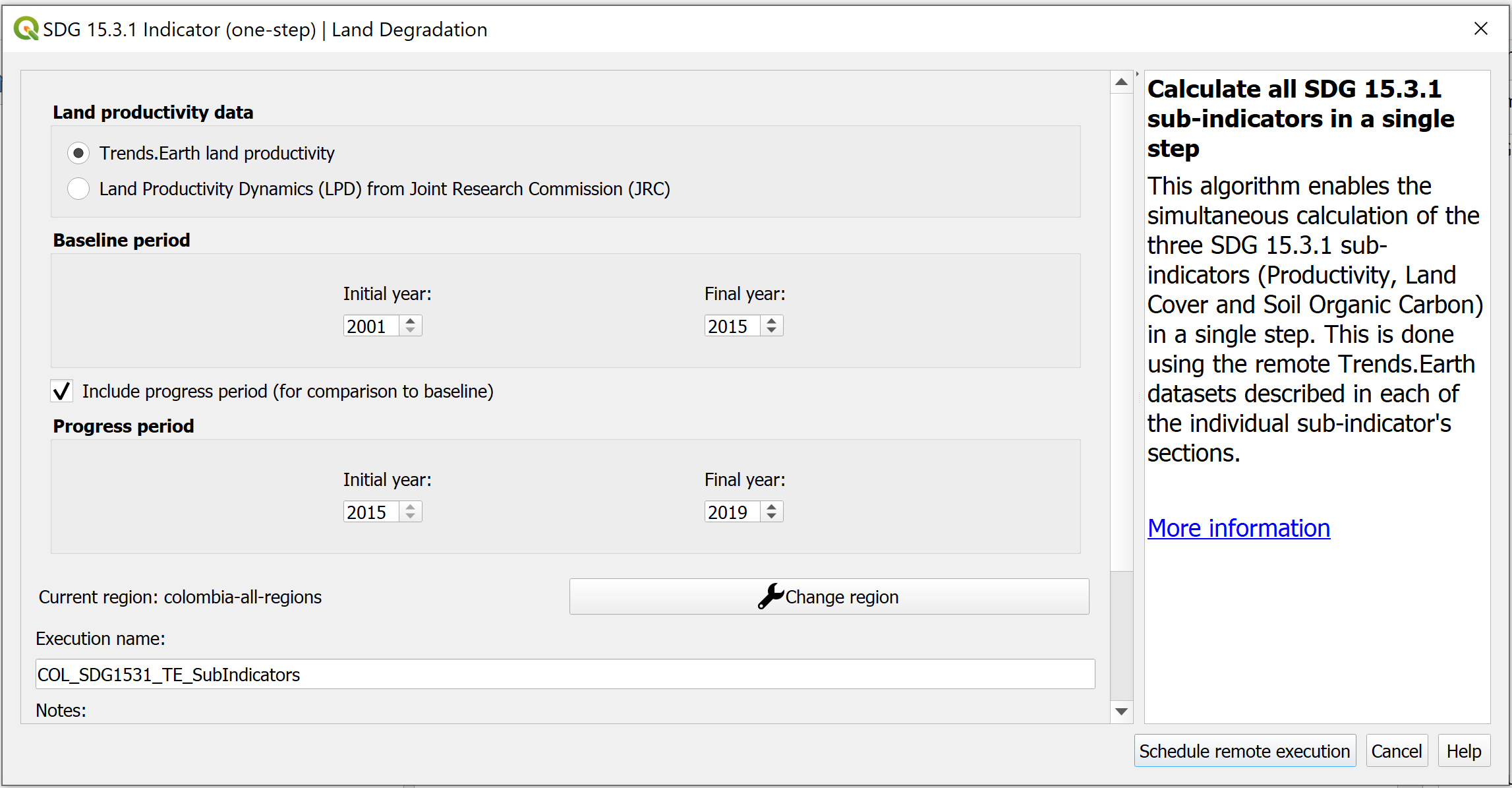1512x788 pixels.
Task: Decrease progress final year with down arrow
Action: [x=771, y=516]
